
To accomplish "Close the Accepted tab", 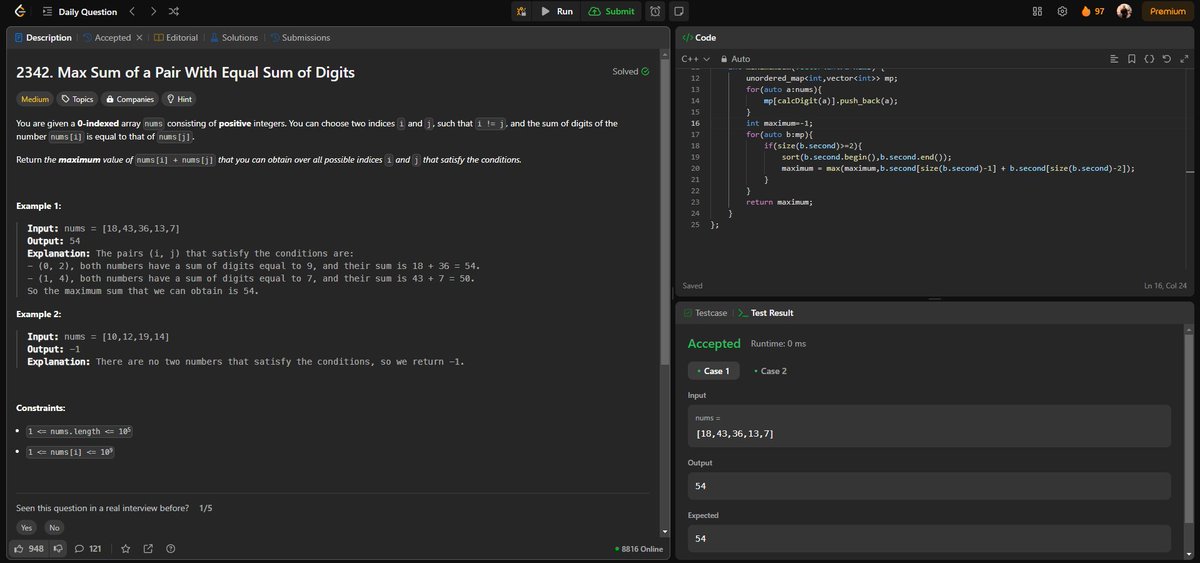I will [140, 38].
